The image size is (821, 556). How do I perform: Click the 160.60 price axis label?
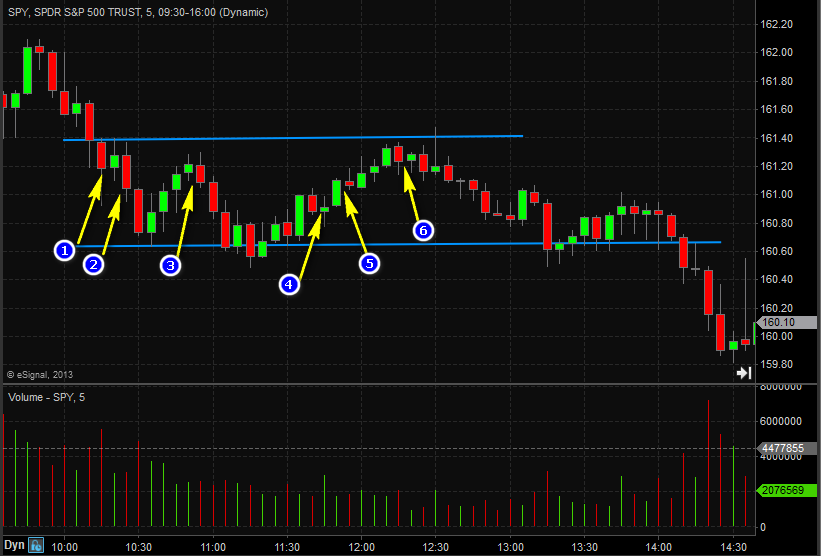pos(776,251)
